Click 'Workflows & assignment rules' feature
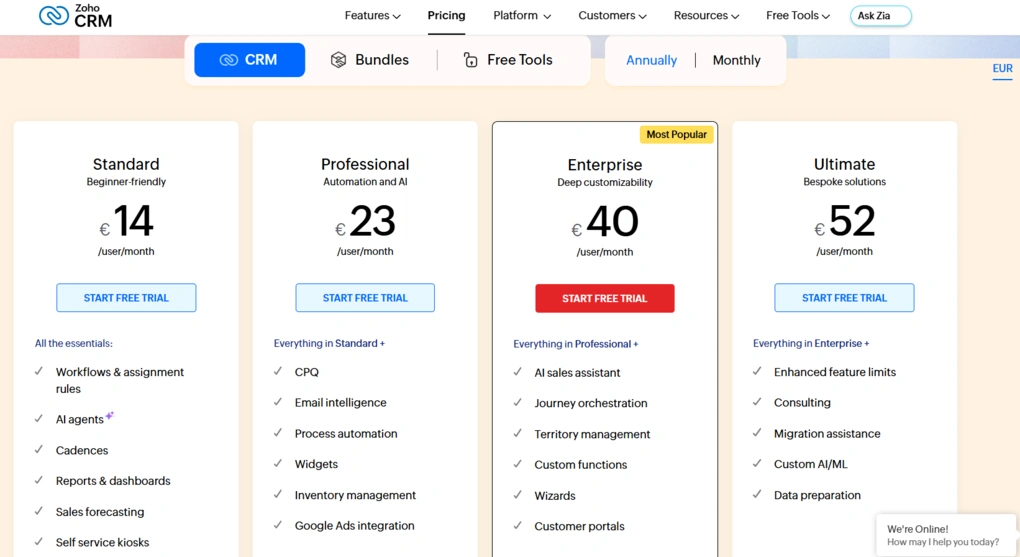 (x=120, y=381)
